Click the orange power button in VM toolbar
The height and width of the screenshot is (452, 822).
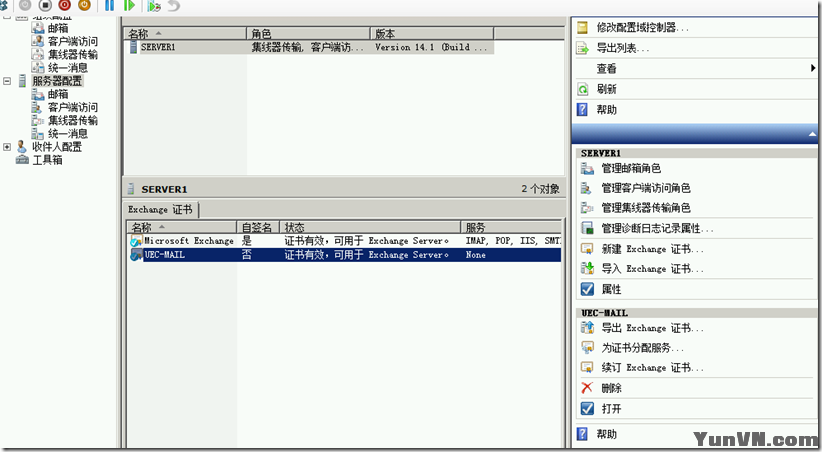pos(84,5)
